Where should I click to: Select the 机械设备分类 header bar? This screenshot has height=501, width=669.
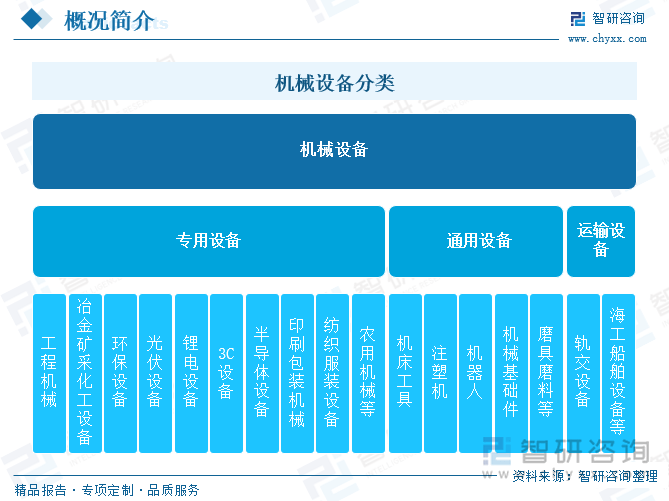(334, 82)
